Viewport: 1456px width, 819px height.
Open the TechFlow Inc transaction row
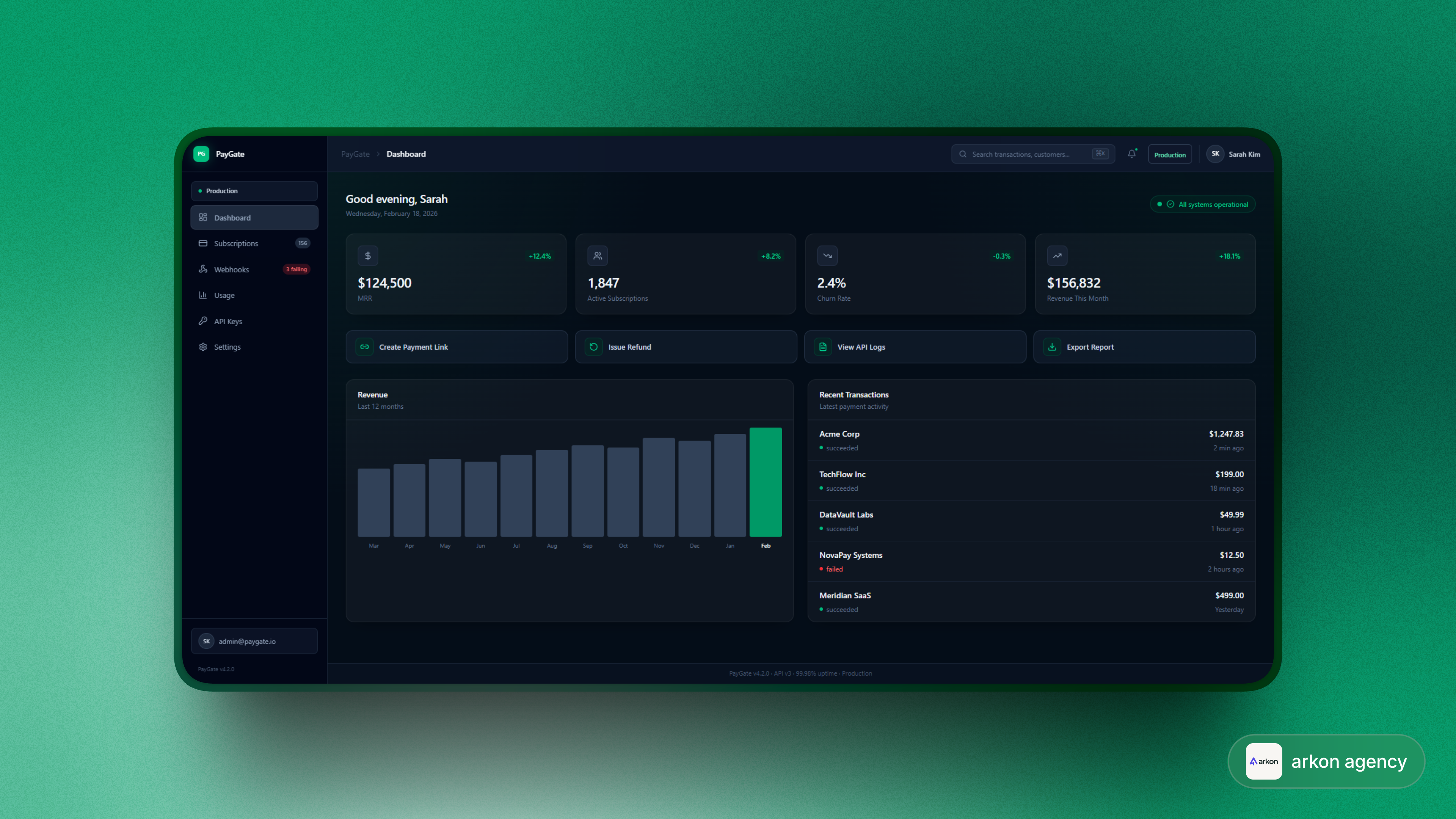pyautogui.click(x=1031, y=480)
